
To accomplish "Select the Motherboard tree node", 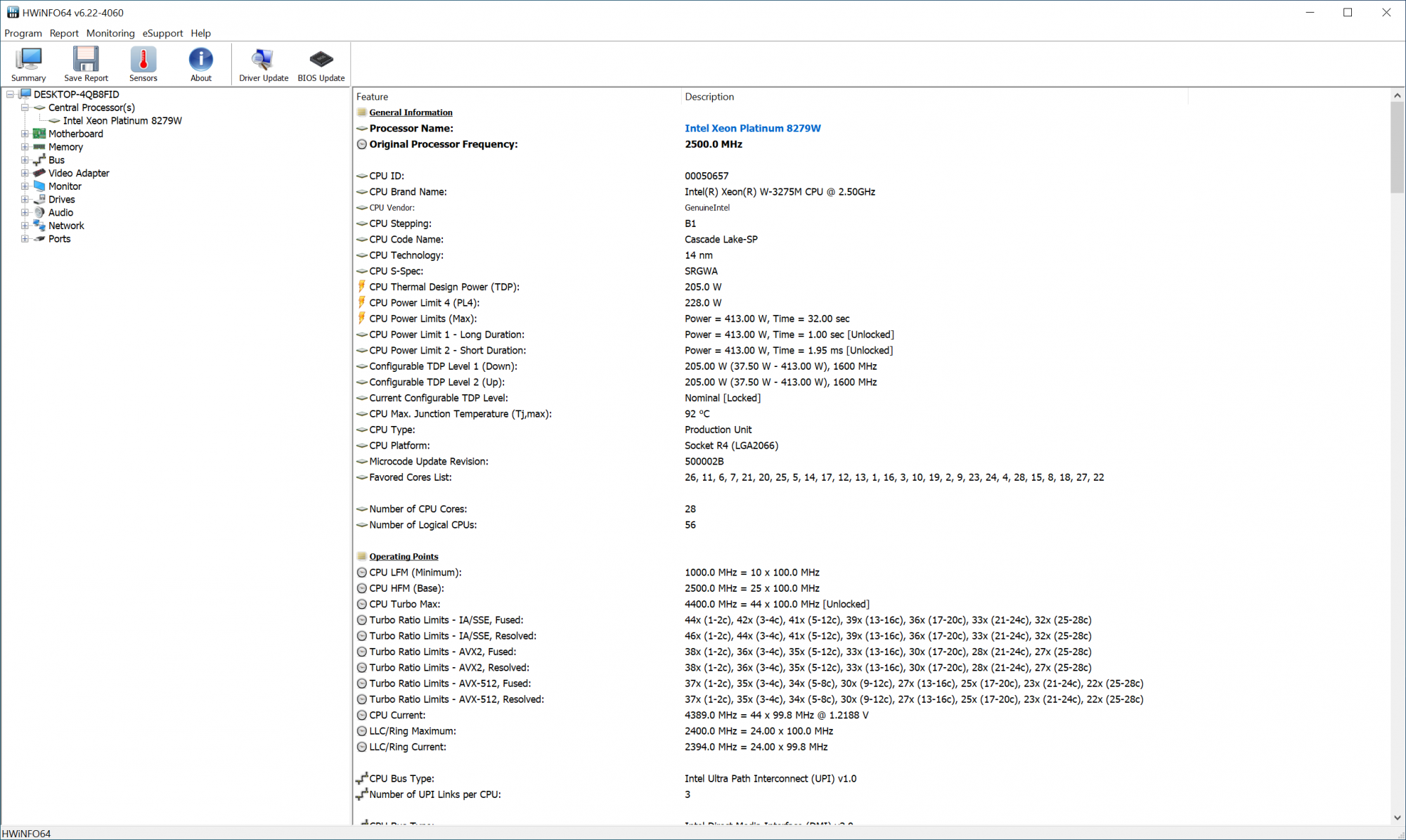I will 75,134.
